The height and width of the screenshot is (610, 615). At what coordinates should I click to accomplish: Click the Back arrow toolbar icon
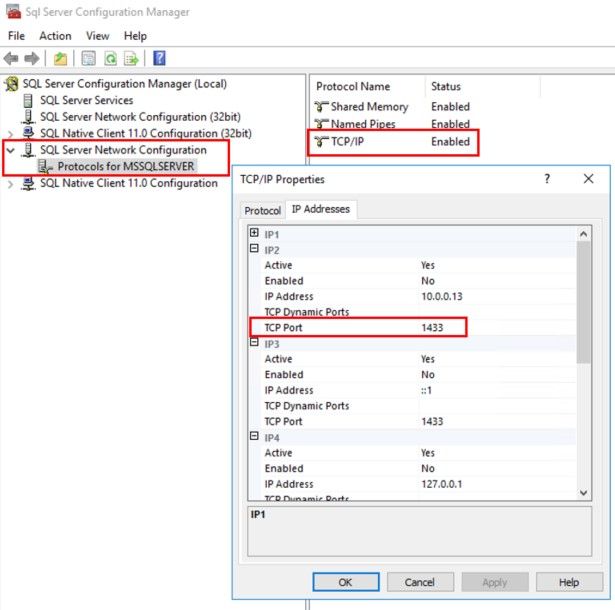point(11,59)
